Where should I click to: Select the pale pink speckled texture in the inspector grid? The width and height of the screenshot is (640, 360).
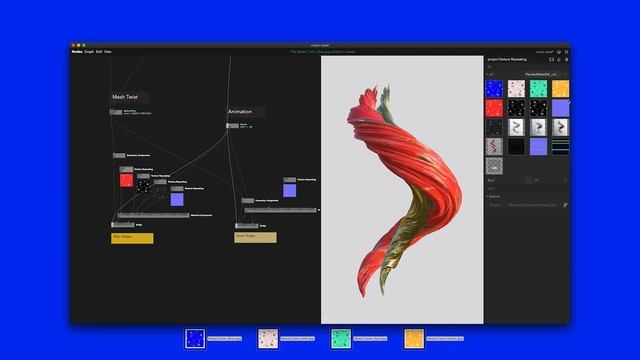516,89
